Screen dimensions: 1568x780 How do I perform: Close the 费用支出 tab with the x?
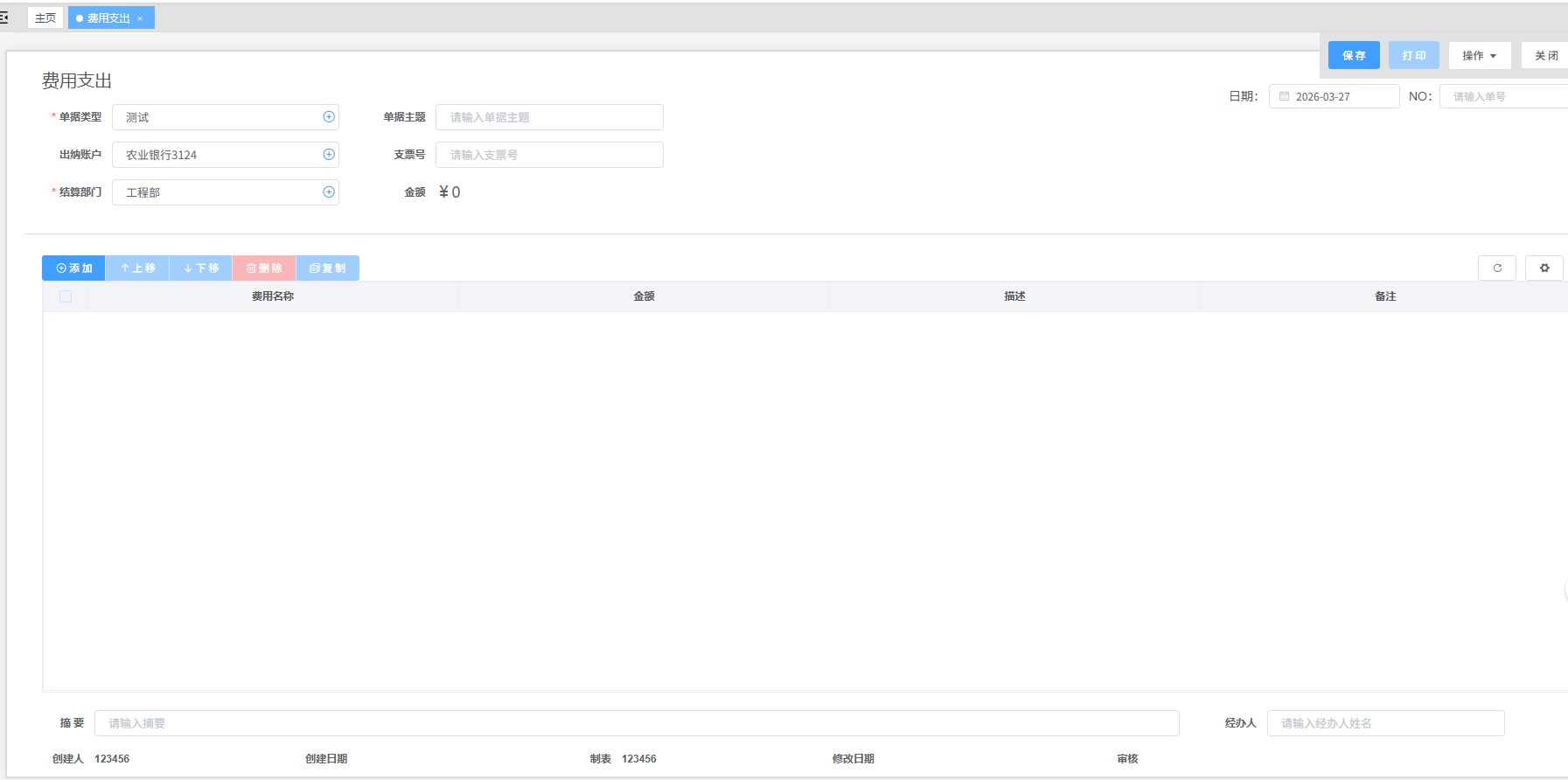pos(140,18)
